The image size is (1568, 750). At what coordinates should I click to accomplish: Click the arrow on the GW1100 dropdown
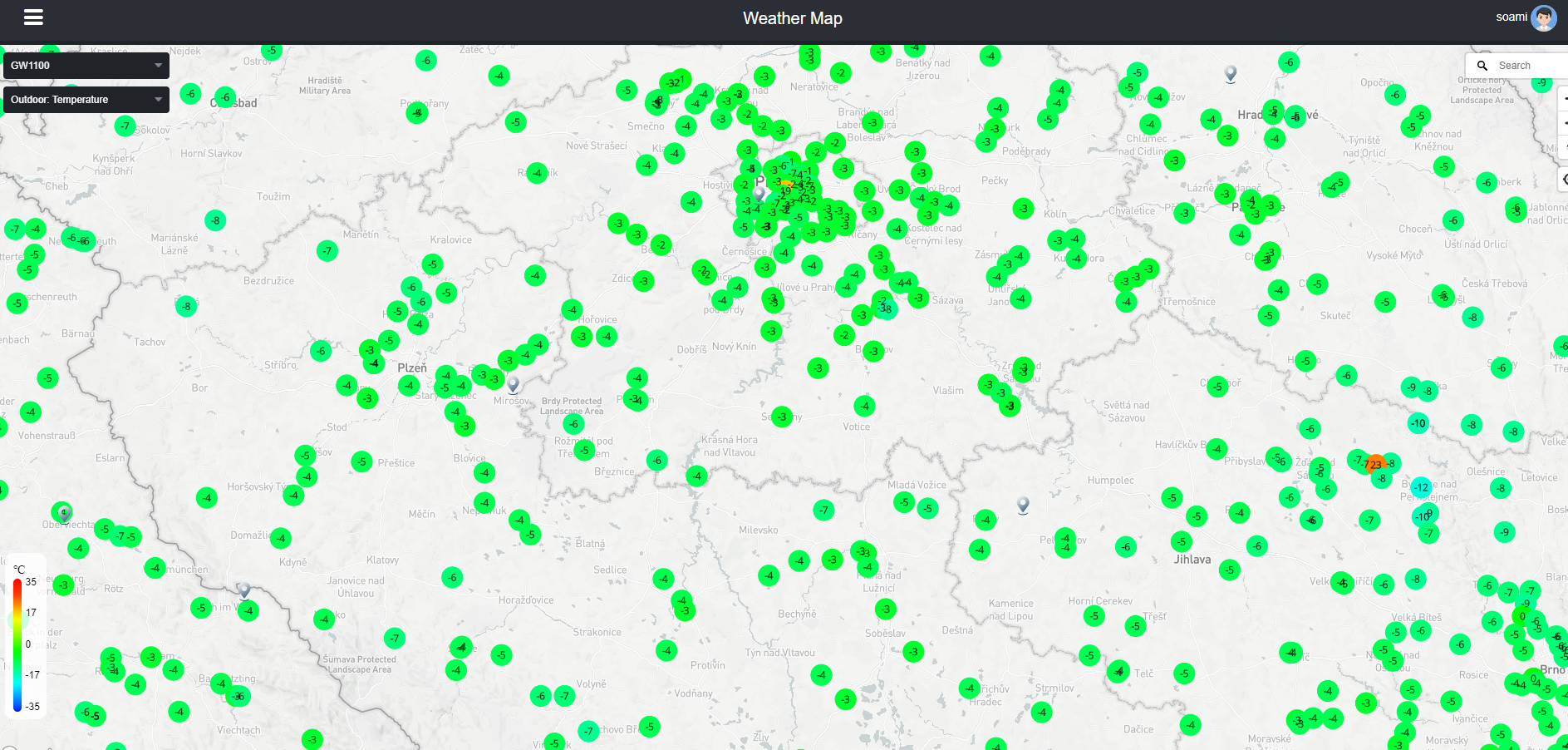tap(158, 66)
